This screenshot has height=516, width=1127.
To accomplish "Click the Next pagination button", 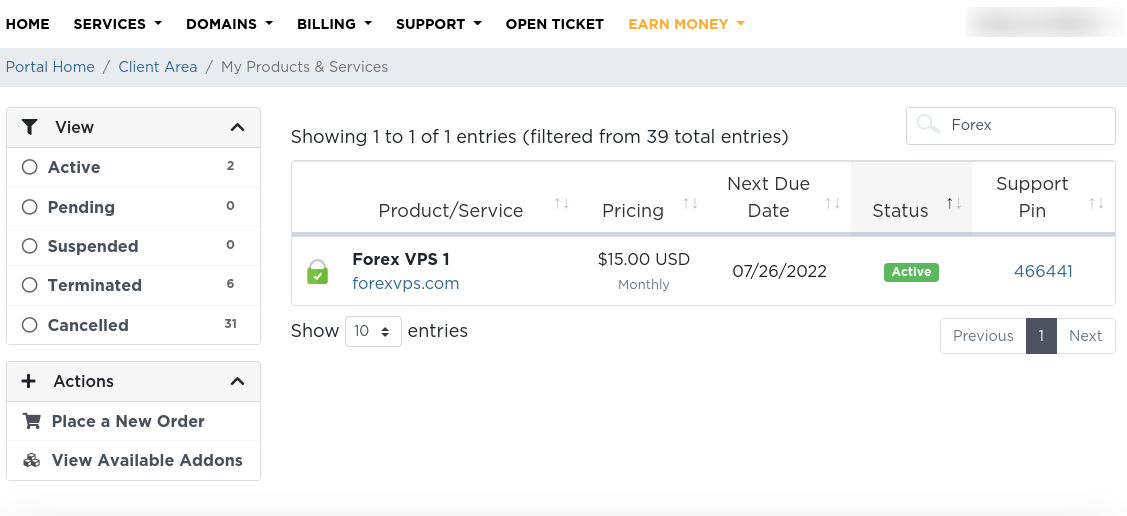I will pos(1085,336).
